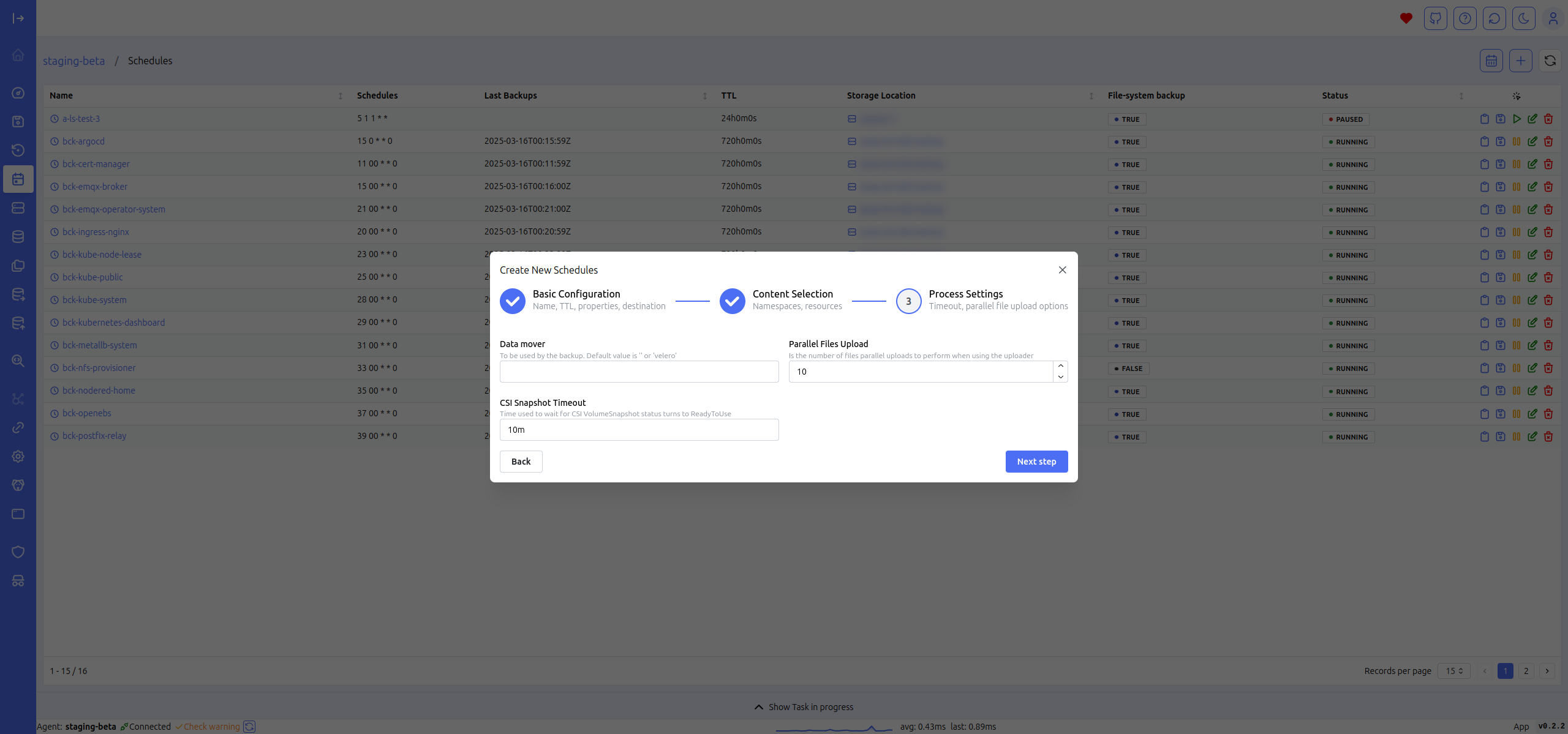Open clipboard details for bck-ingress-nginx row
Image resolution: width=1568 pixels, height=734 pixels.
tap(1485, 232)
